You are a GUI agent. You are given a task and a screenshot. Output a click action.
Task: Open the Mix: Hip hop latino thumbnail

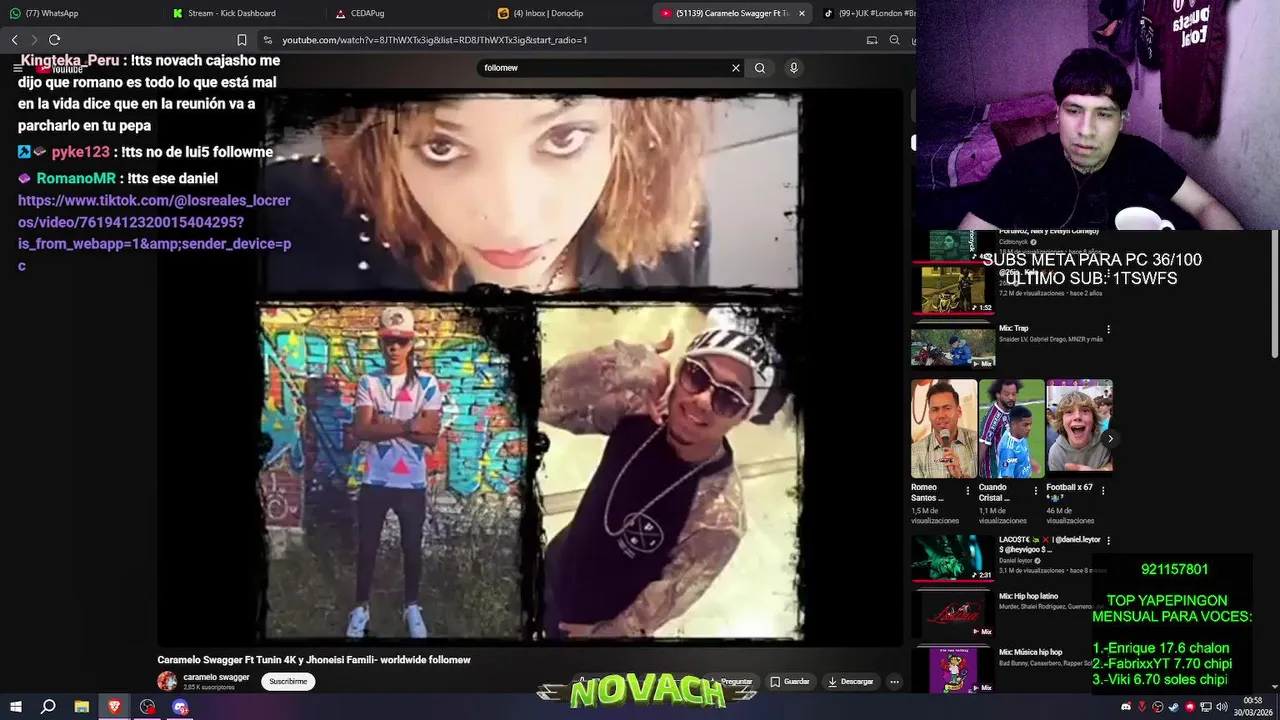pos(953,614)
